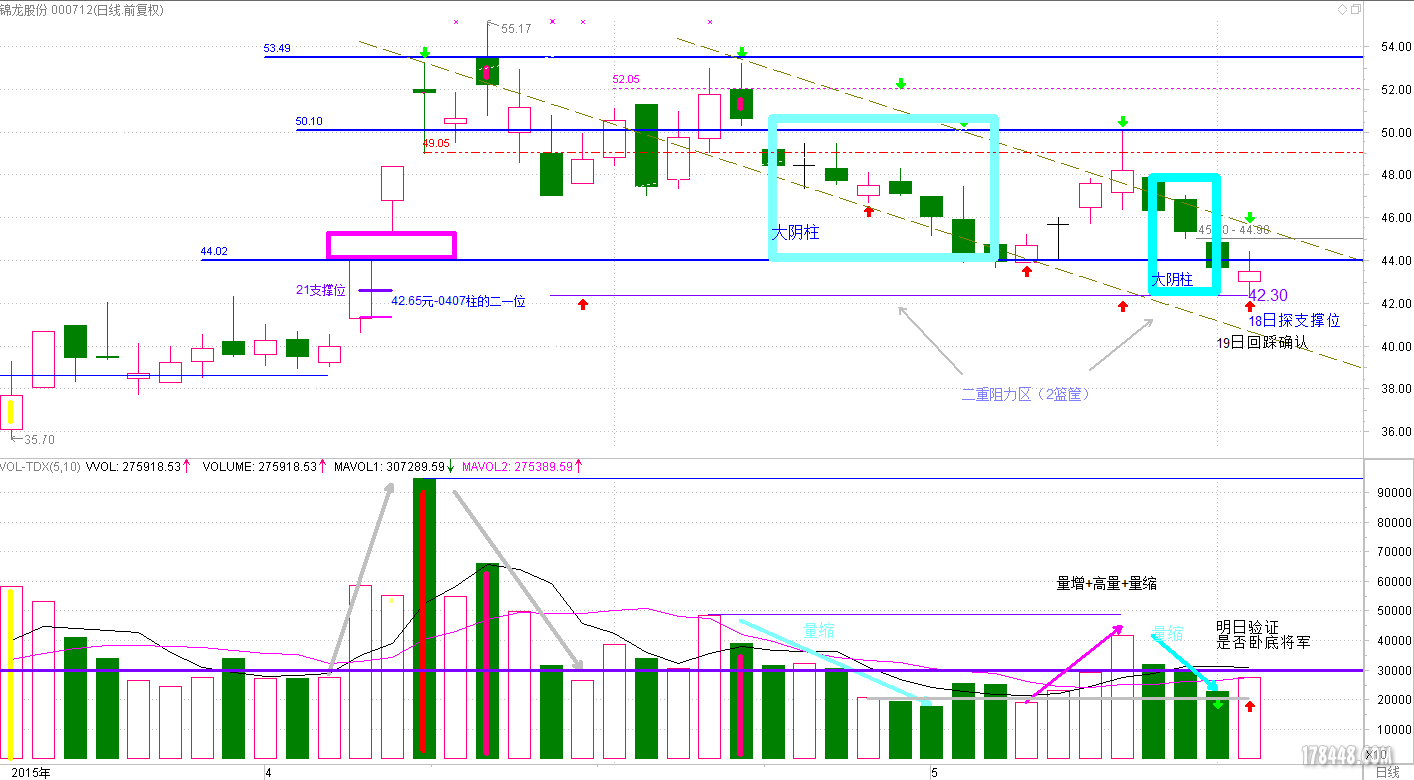The width and height of the screenshot is (1414, 780).
Task: Click the restore-window icon in the chart's top-right corner
Action: pos(1355,10)
